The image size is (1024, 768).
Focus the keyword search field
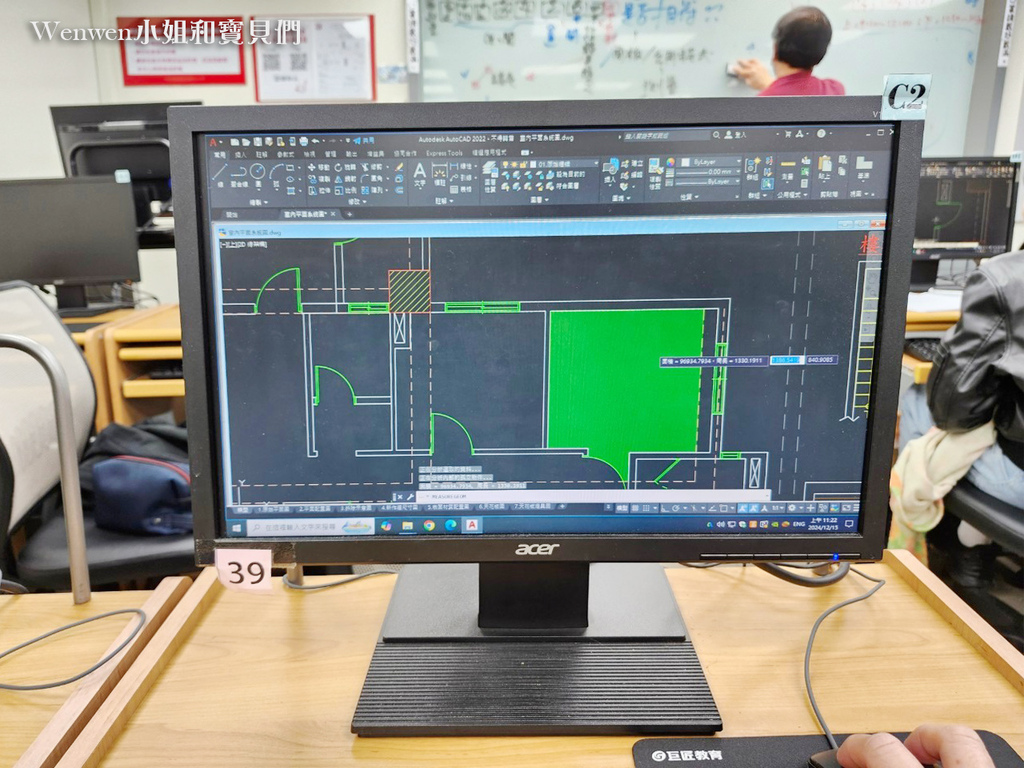667,136
